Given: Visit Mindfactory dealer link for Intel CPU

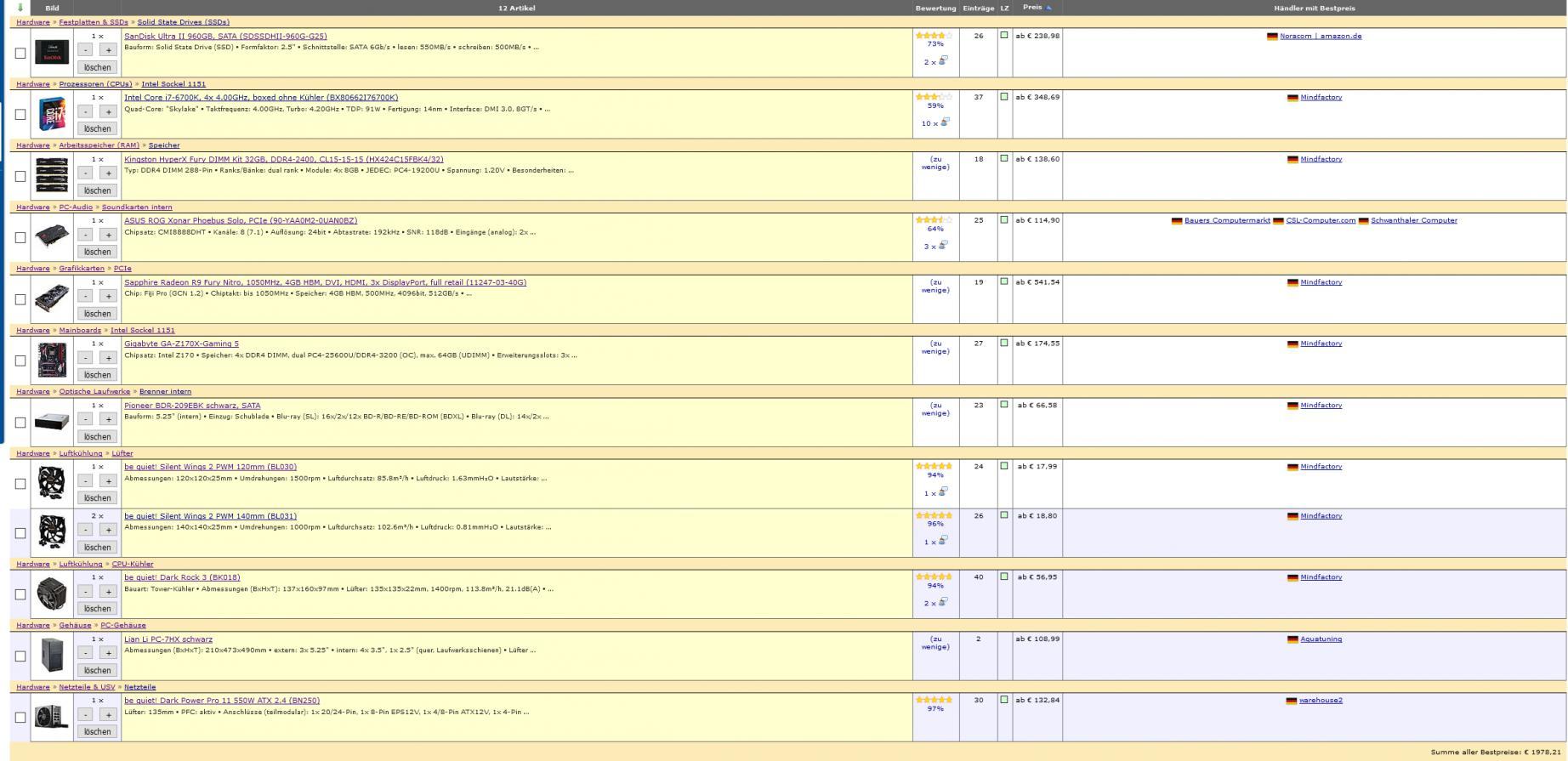Looking at the screenshot, I should 1321,97.
